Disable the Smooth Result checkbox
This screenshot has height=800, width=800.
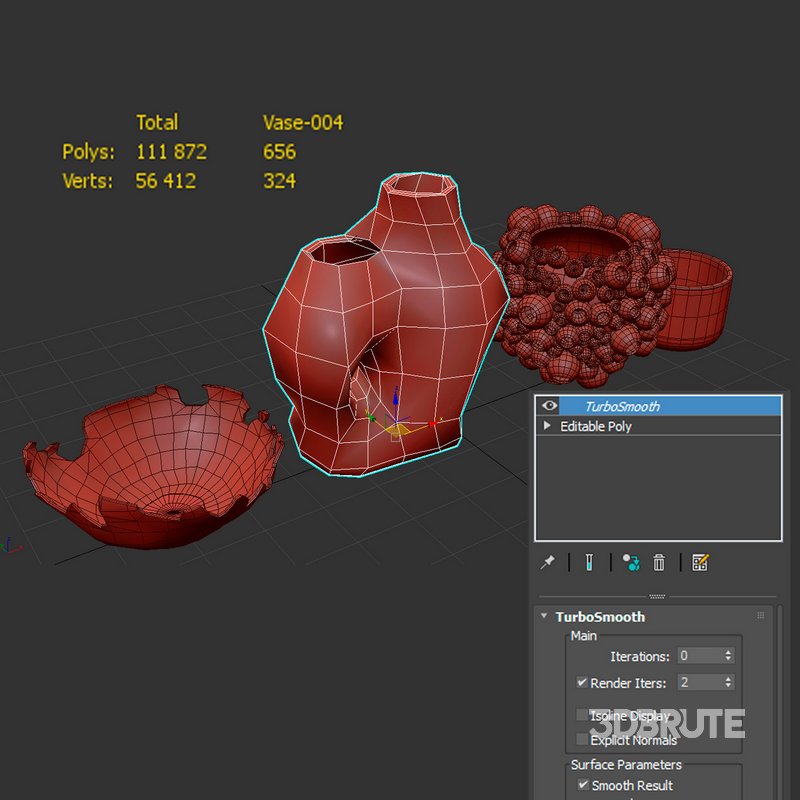pos(583,786)
